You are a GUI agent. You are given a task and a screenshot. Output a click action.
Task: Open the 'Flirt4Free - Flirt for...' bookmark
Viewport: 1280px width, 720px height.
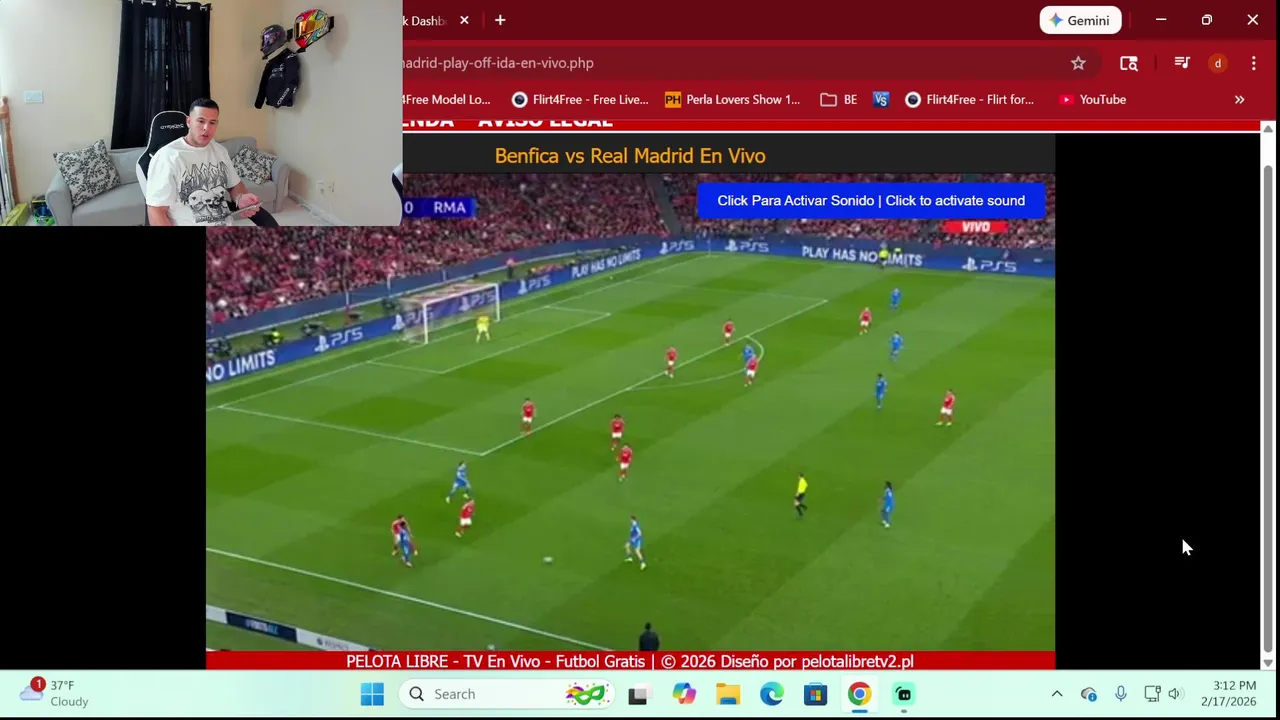point(969,99)
